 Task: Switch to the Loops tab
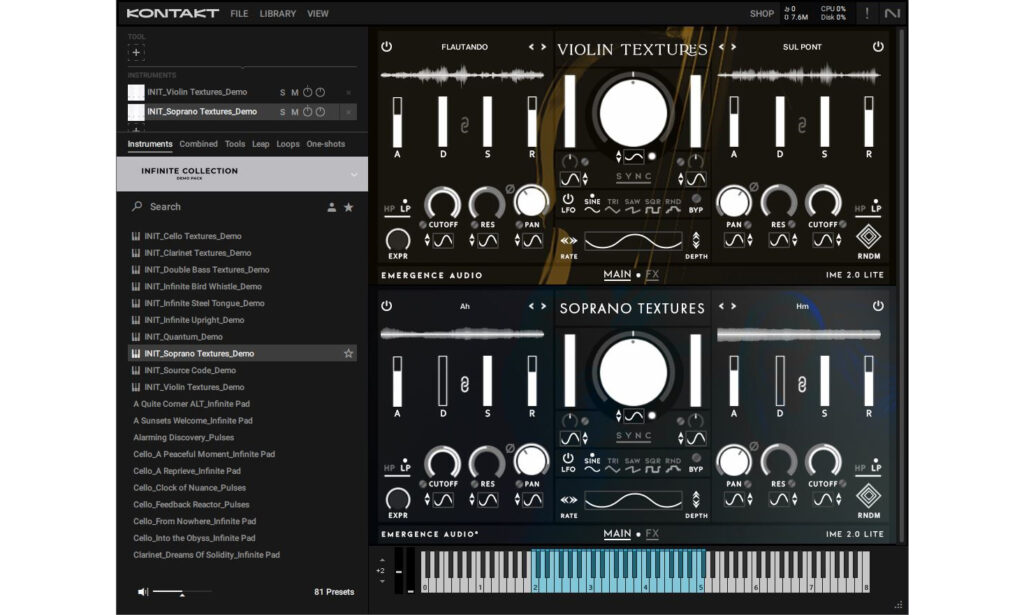coord(288,144)
